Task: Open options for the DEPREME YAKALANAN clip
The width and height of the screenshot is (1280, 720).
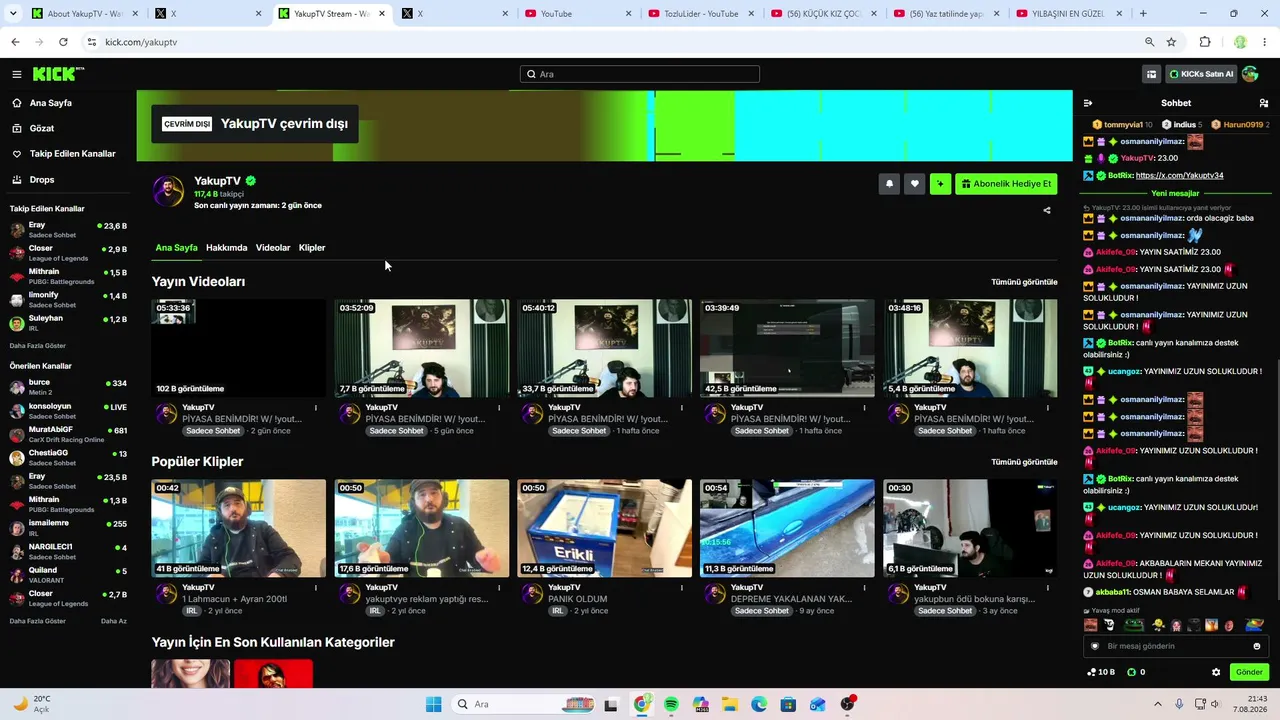Action: pos(865,588)
